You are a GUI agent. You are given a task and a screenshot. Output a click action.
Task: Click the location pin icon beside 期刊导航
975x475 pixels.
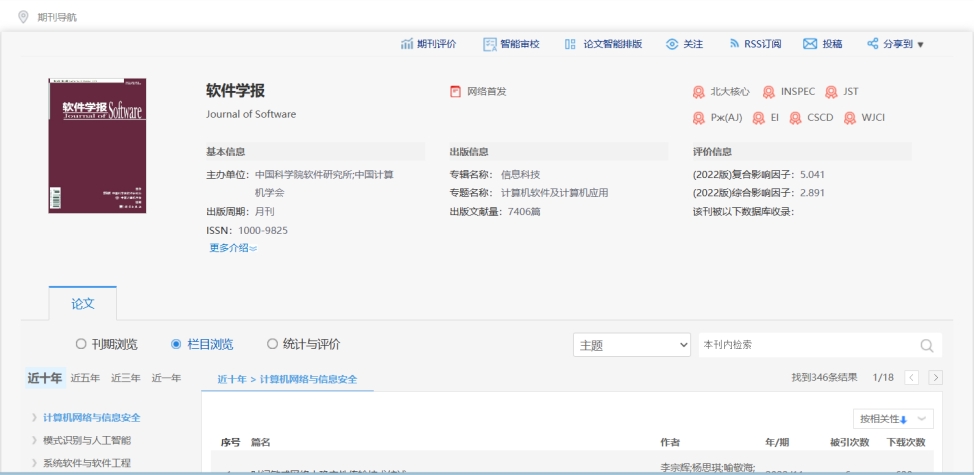(x=23, y=17)
